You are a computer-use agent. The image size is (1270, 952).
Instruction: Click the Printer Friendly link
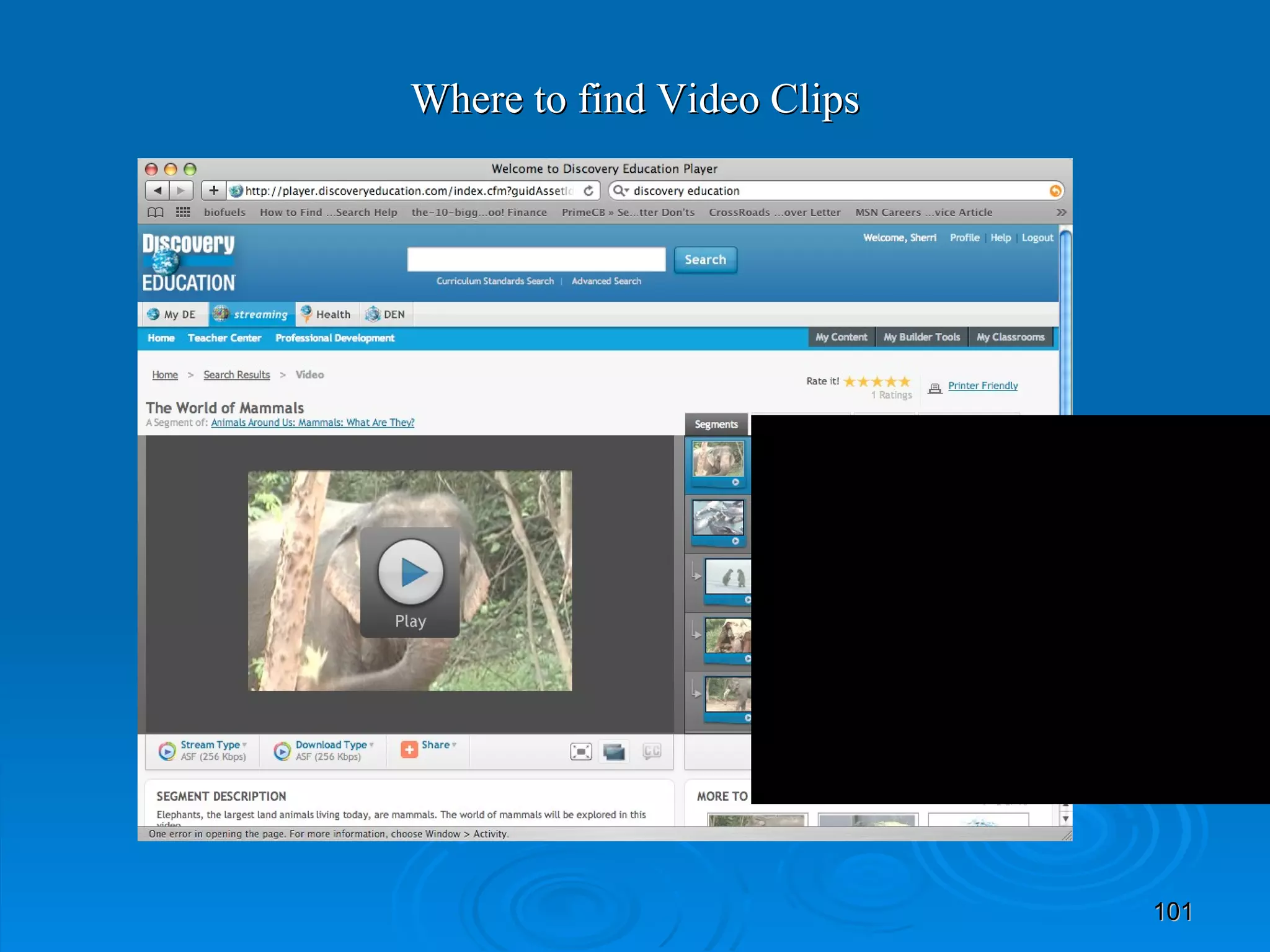983,386
